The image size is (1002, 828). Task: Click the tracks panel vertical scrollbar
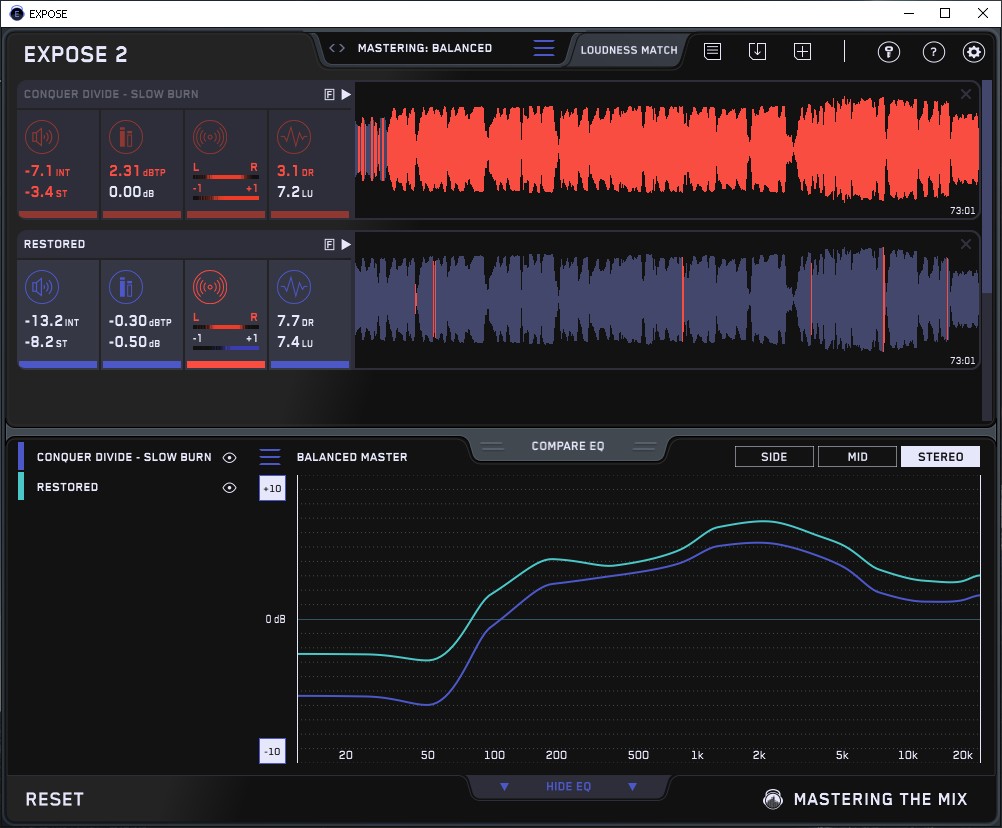(x=988, y=187)
